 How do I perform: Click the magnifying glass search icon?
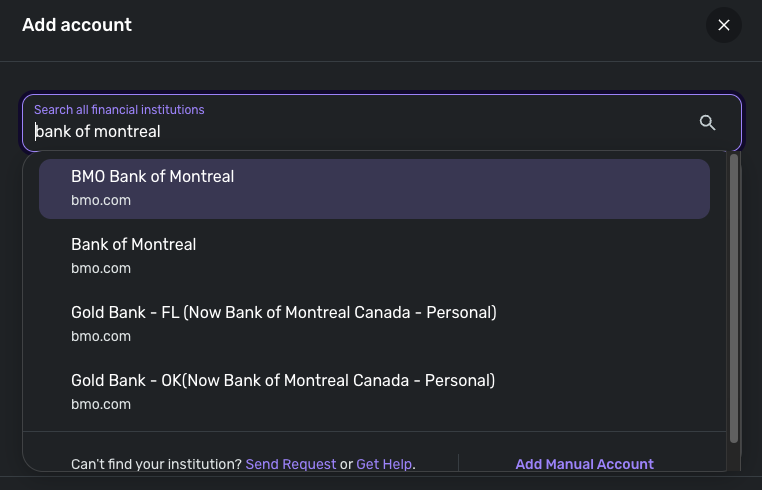(x=707, y=122)
